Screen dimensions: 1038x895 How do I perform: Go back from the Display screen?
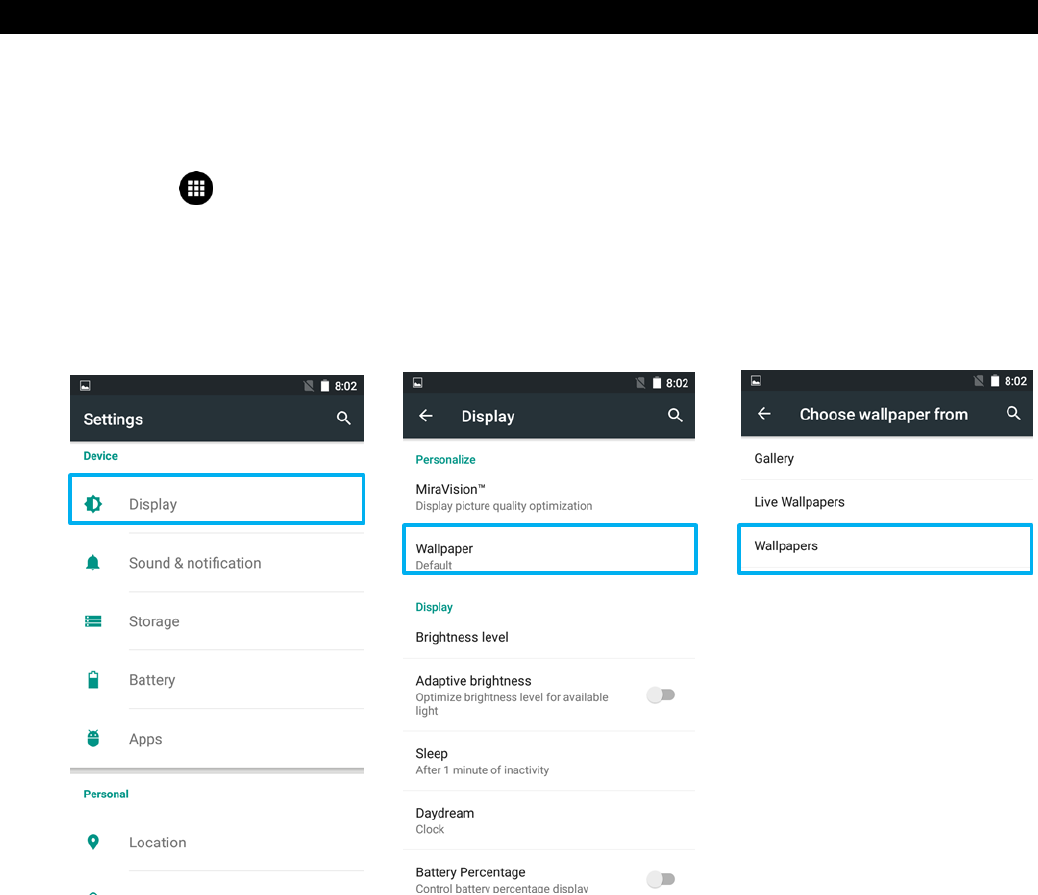point(426,416)
